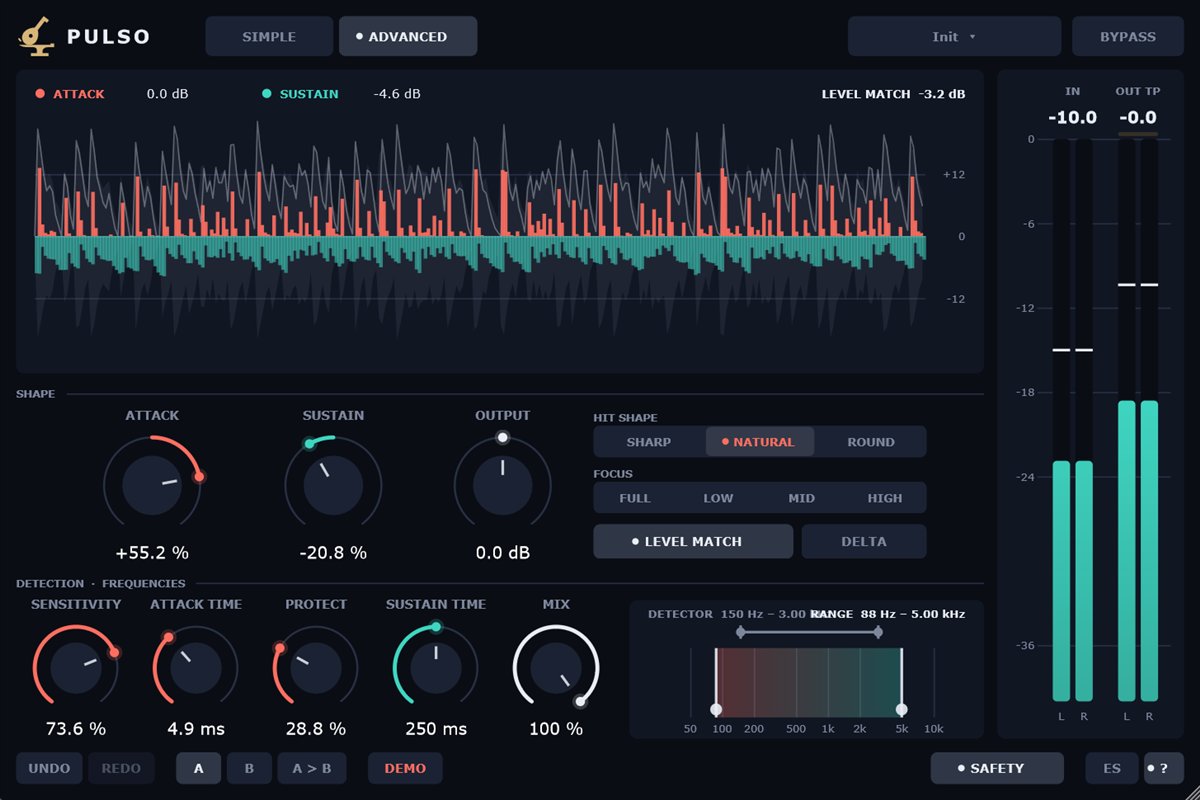1200x800 pixels.
Task: Set focus to FULL
Action: click(635, 498)
